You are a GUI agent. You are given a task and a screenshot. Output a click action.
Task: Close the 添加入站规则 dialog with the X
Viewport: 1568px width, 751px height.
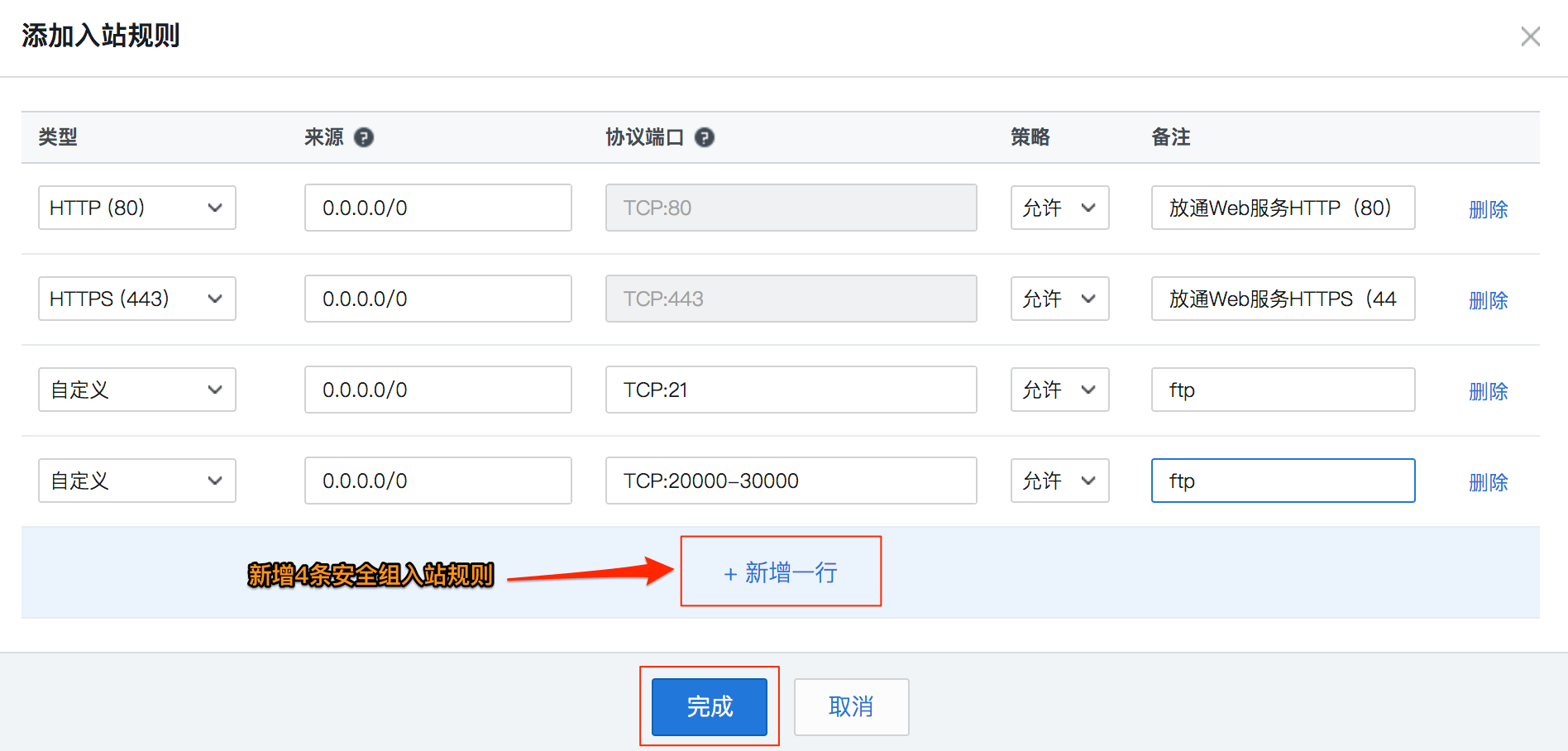(x=1530, y=36)
